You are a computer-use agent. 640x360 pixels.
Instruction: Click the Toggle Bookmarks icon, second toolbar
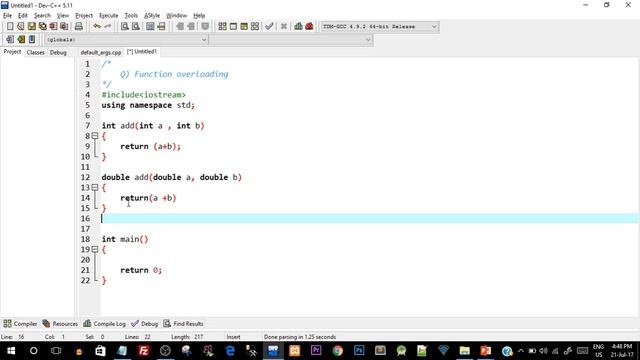tap(21, 40)
